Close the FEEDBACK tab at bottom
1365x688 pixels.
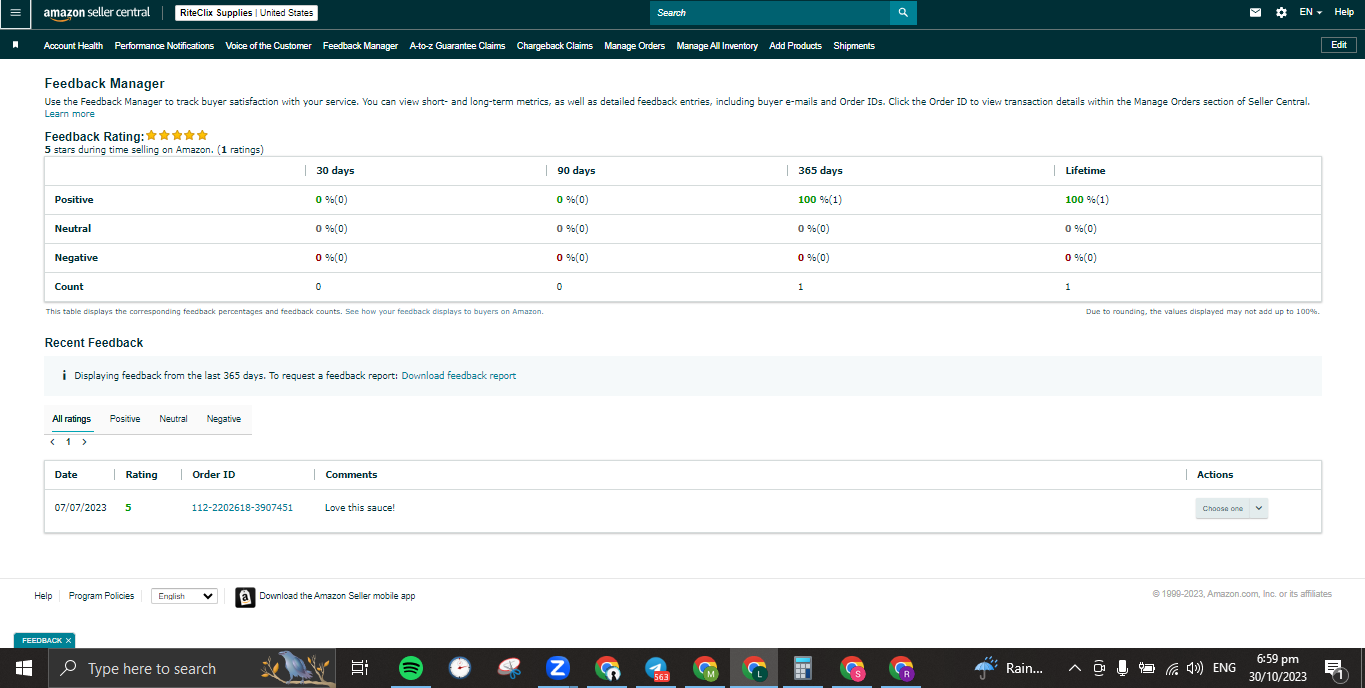tap(68, 640)
